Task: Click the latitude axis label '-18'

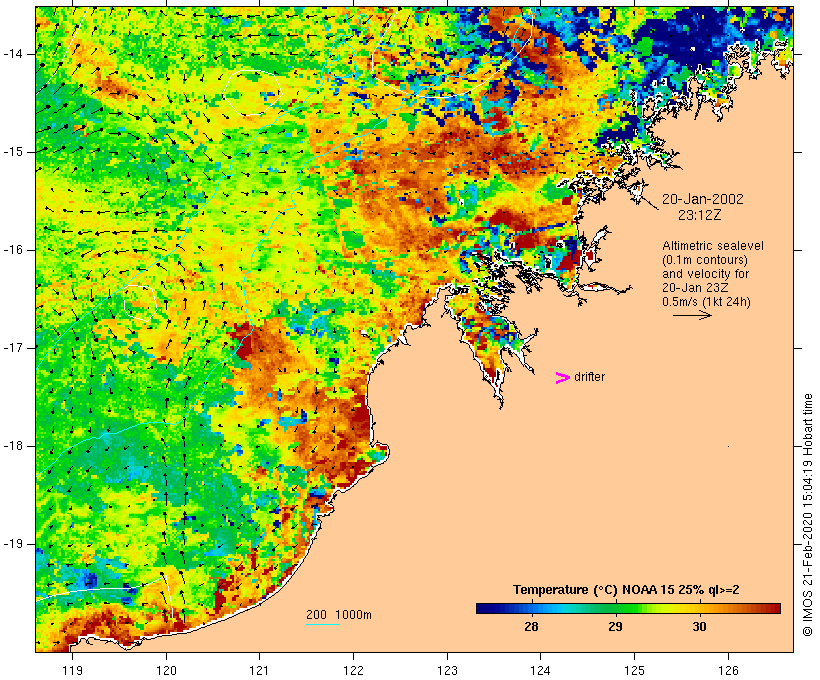Action: click(x=12, y=446)
